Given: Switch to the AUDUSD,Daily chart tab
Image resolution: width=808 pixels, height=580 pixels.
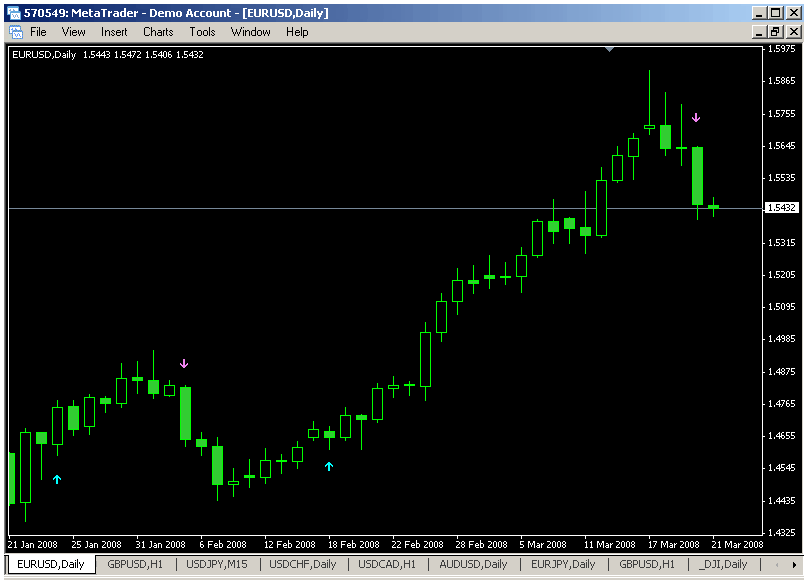Looking at the screenshot, I should [x=473, y=565].
